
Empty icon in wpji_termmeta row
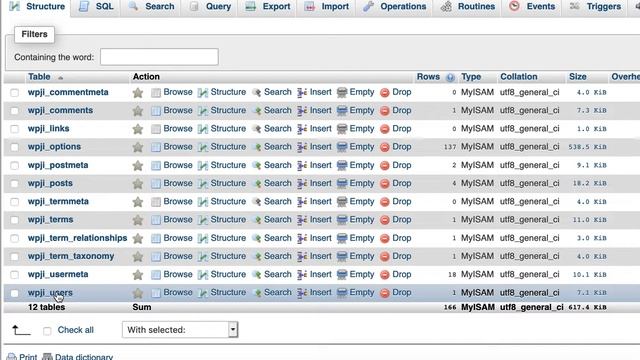342,202
